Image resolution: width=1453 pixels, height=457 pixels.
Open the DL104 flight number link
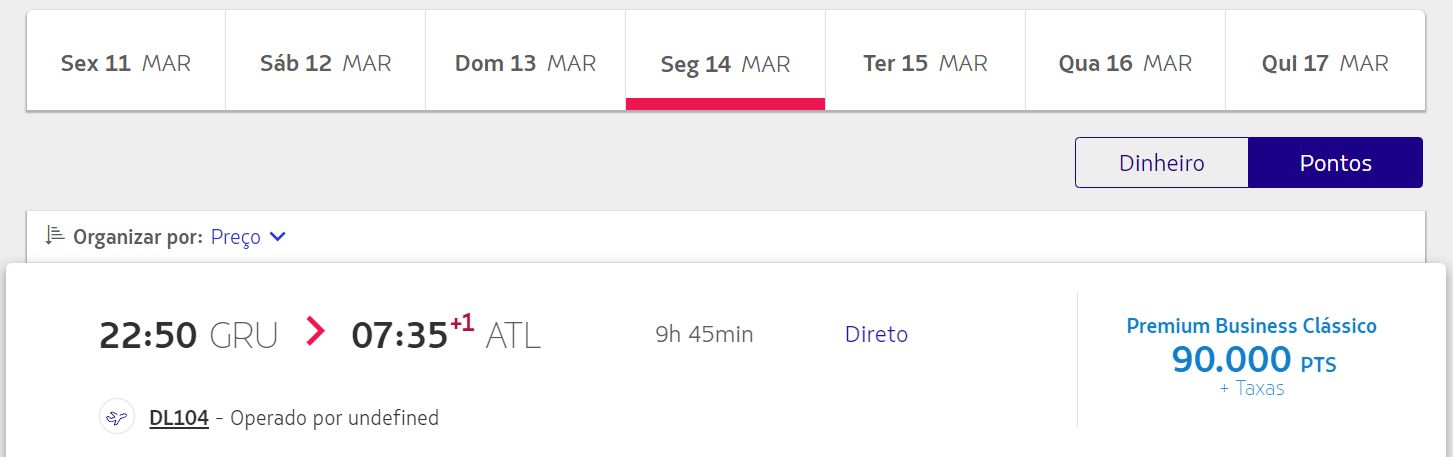coord(179,418)
